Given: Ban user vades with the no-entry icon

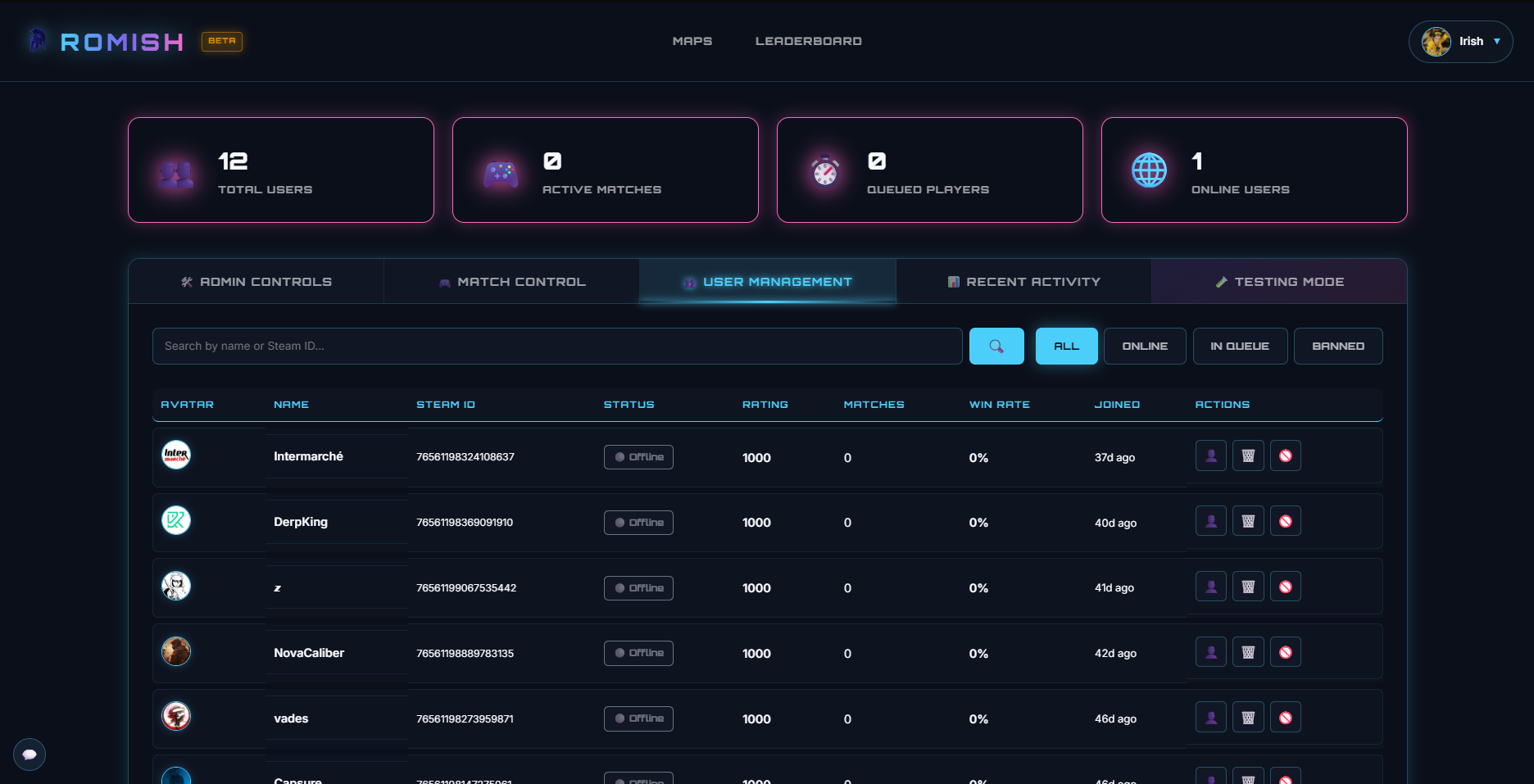Looking at the screenshot, I should pos(1286,717).
